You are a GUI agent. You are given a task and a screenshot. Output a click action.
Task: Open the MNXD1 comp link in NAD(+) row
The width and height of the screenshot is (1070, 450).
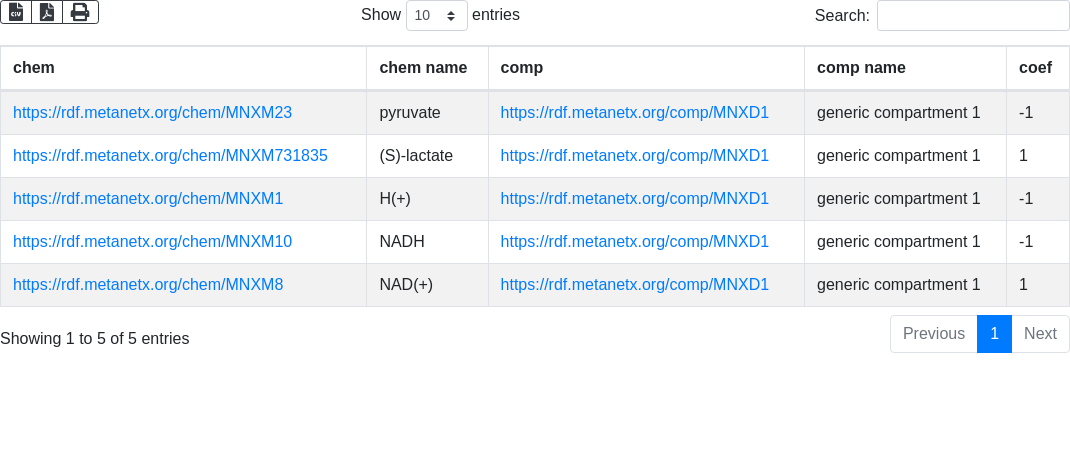click(634, 285)
